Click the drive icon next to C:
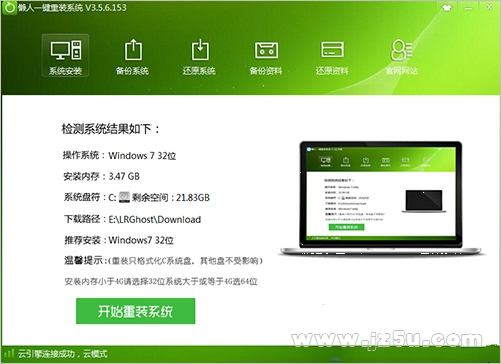 [124, 197]
